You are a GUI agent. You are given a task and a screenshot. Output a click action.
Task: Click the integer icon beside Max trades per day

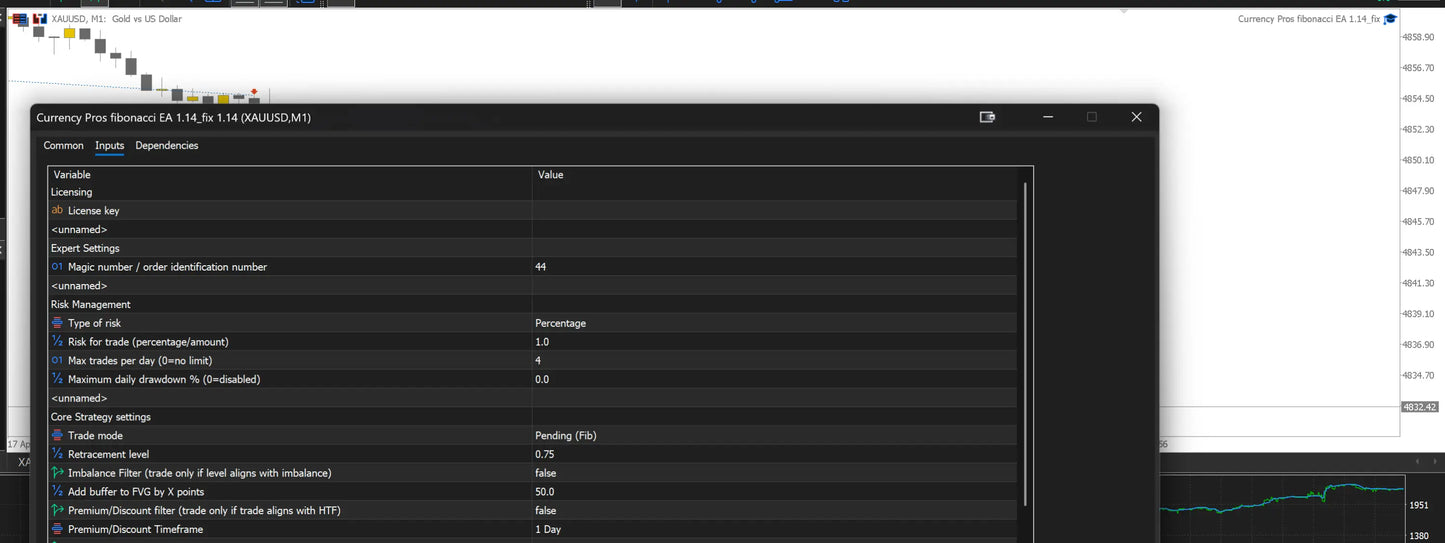[x=57, y=360]
